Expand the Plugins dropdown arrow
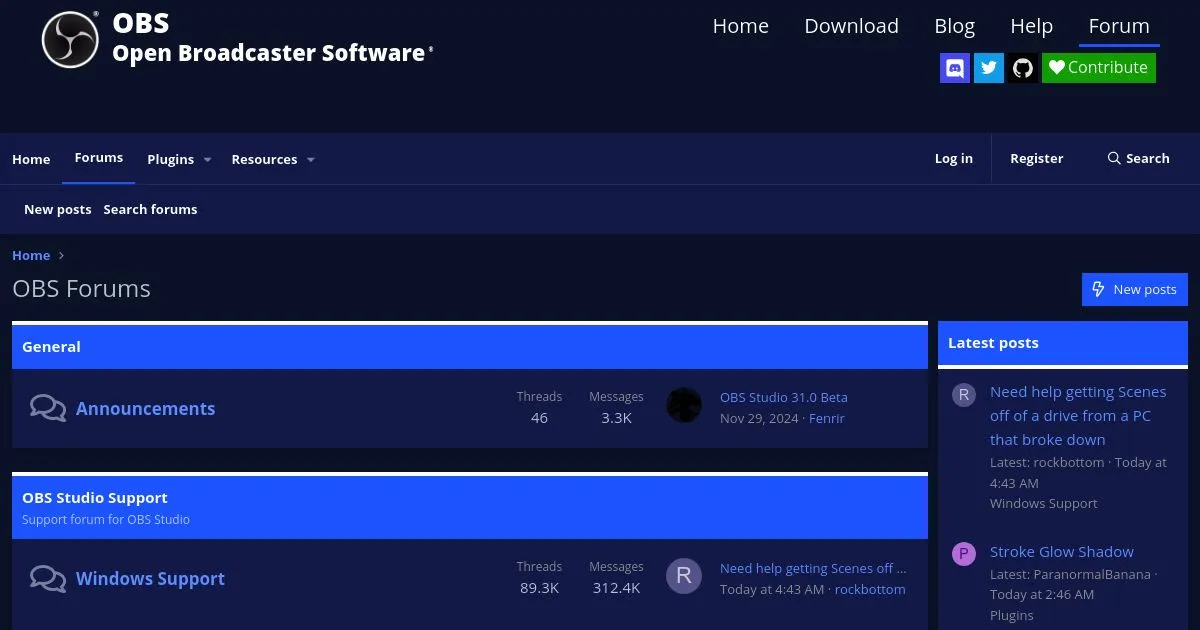 (208, 160)
